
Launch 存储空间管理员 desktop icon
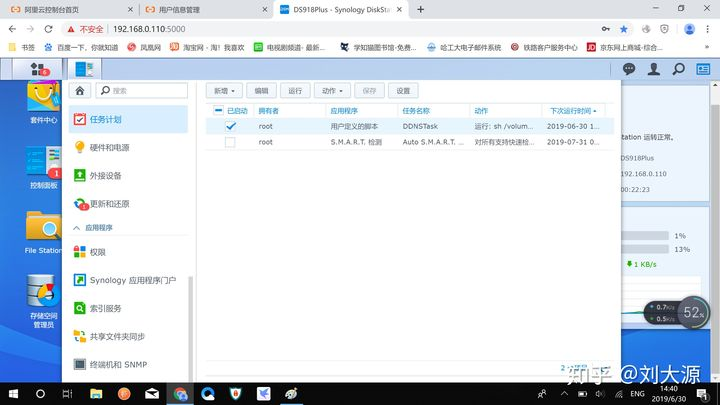pyautogui.click(x=43, y=301)
